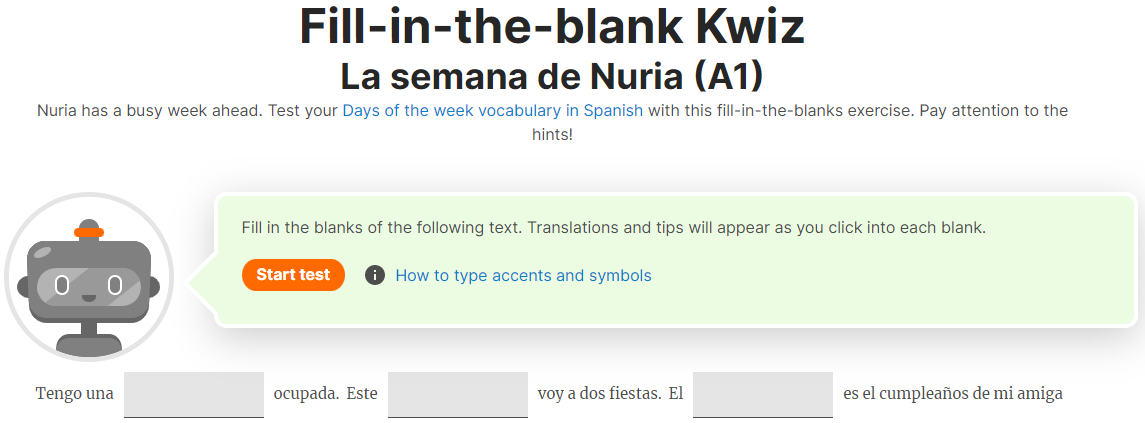This screenshot has height=423, width=1145.
Task: Click the word "hints!" below the intro
Action: (x=552, y=135)
